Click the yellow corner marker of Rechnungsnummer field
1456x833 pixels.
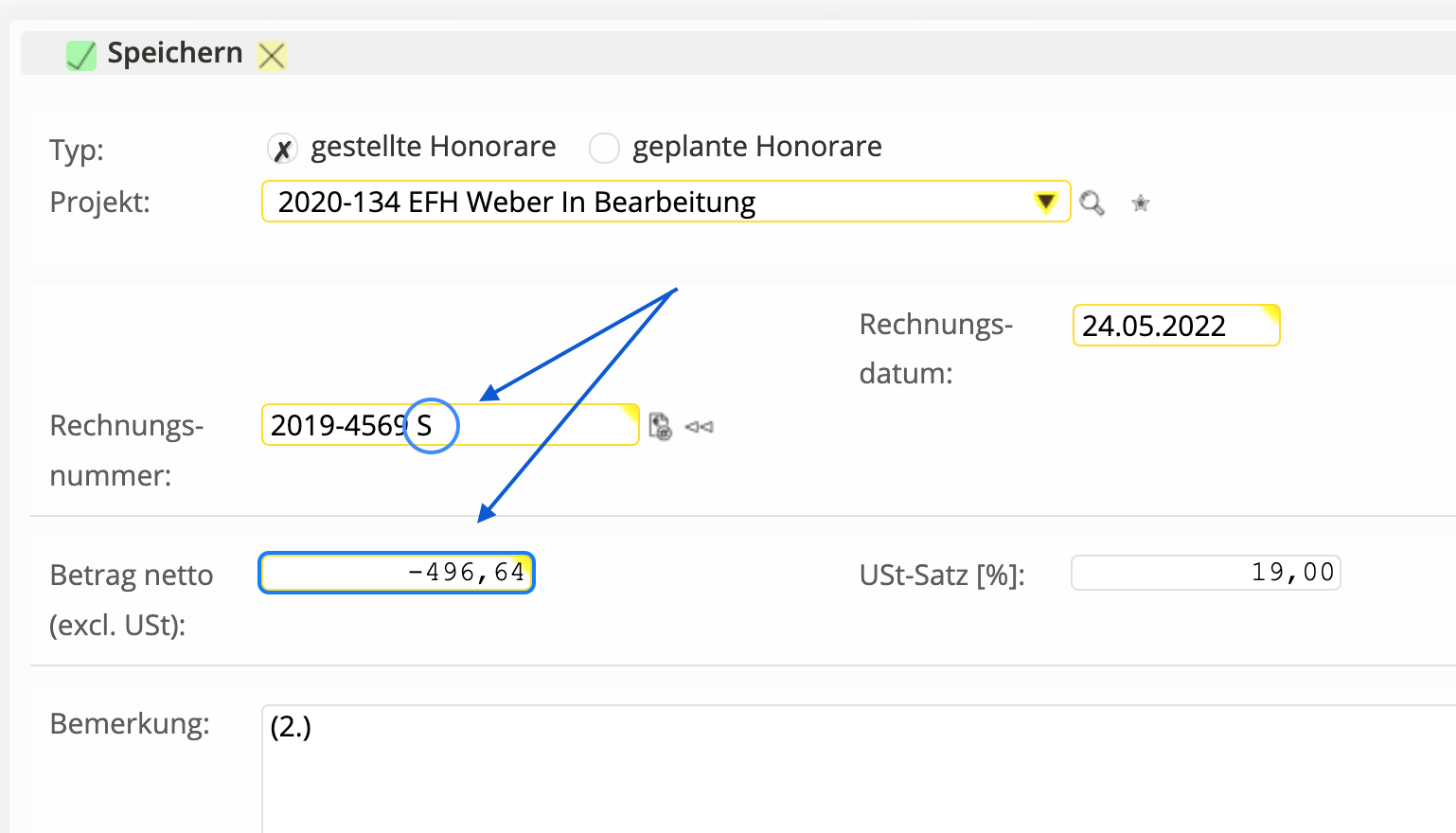click(x=630, y=411)
